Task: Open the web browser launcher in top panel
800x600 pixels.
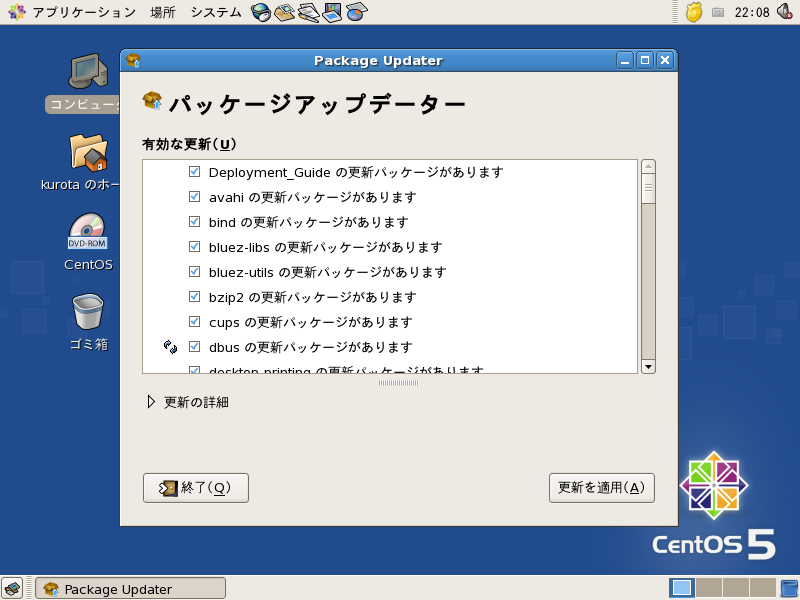Action: pos(261,12)
